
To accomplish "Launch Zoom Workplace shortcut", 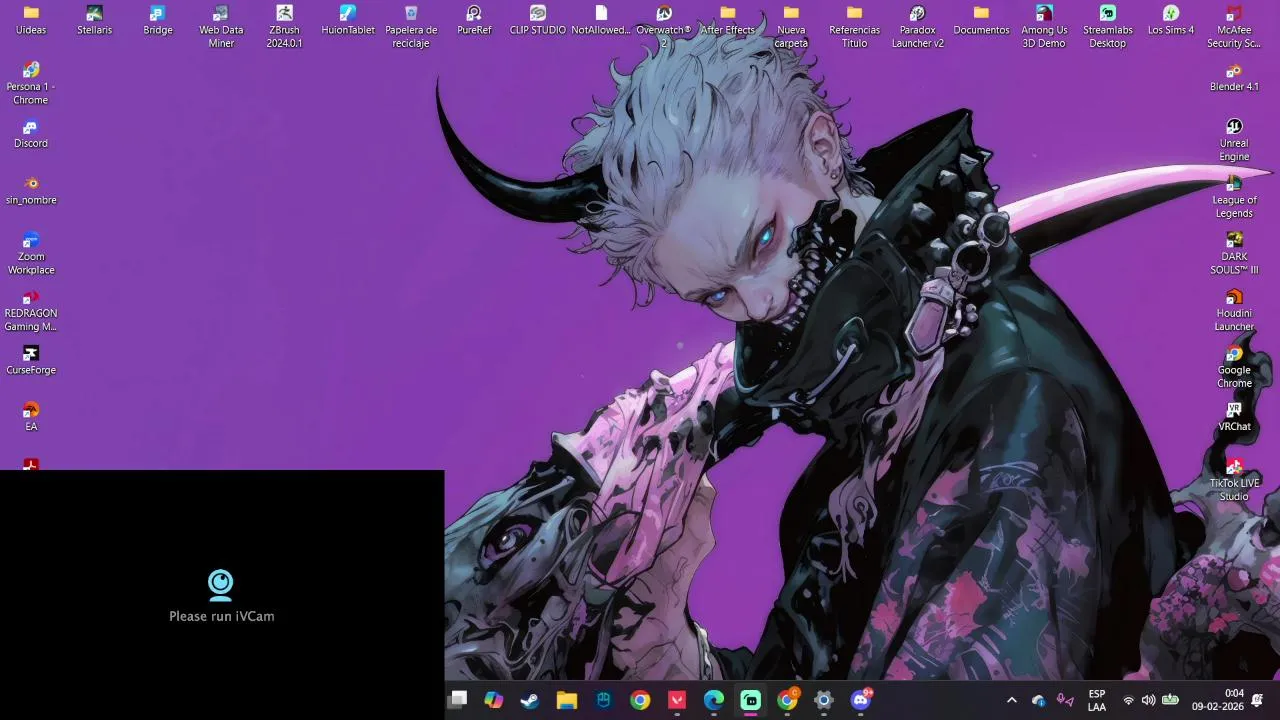I will pos(31,253).
